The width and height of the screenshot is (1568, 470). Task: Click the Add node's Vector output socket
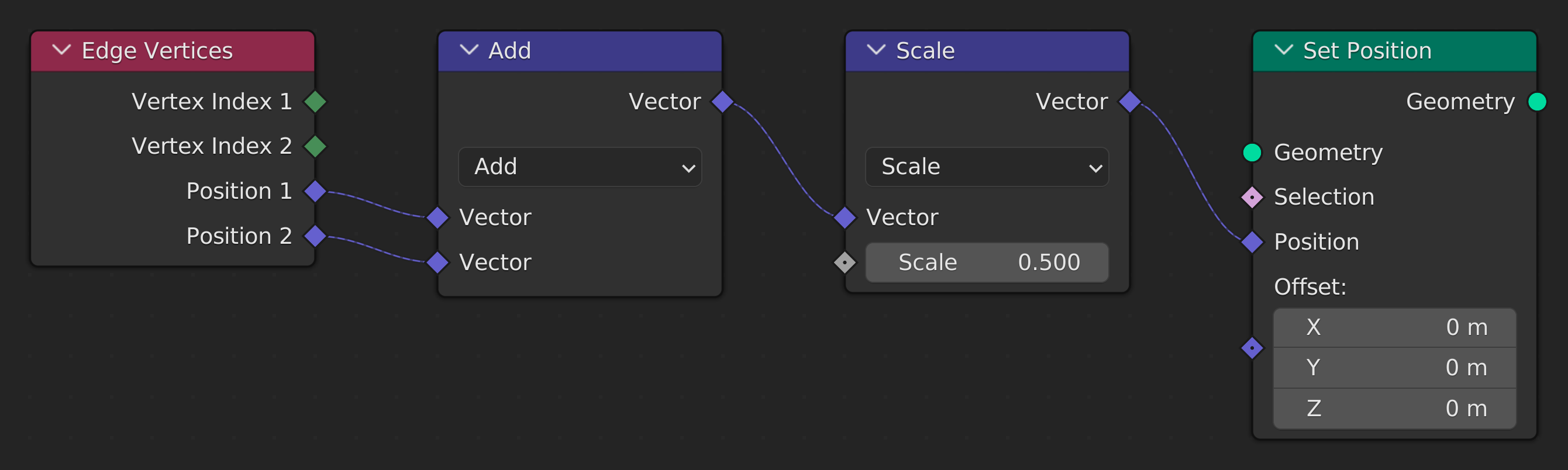click(722, 102)
